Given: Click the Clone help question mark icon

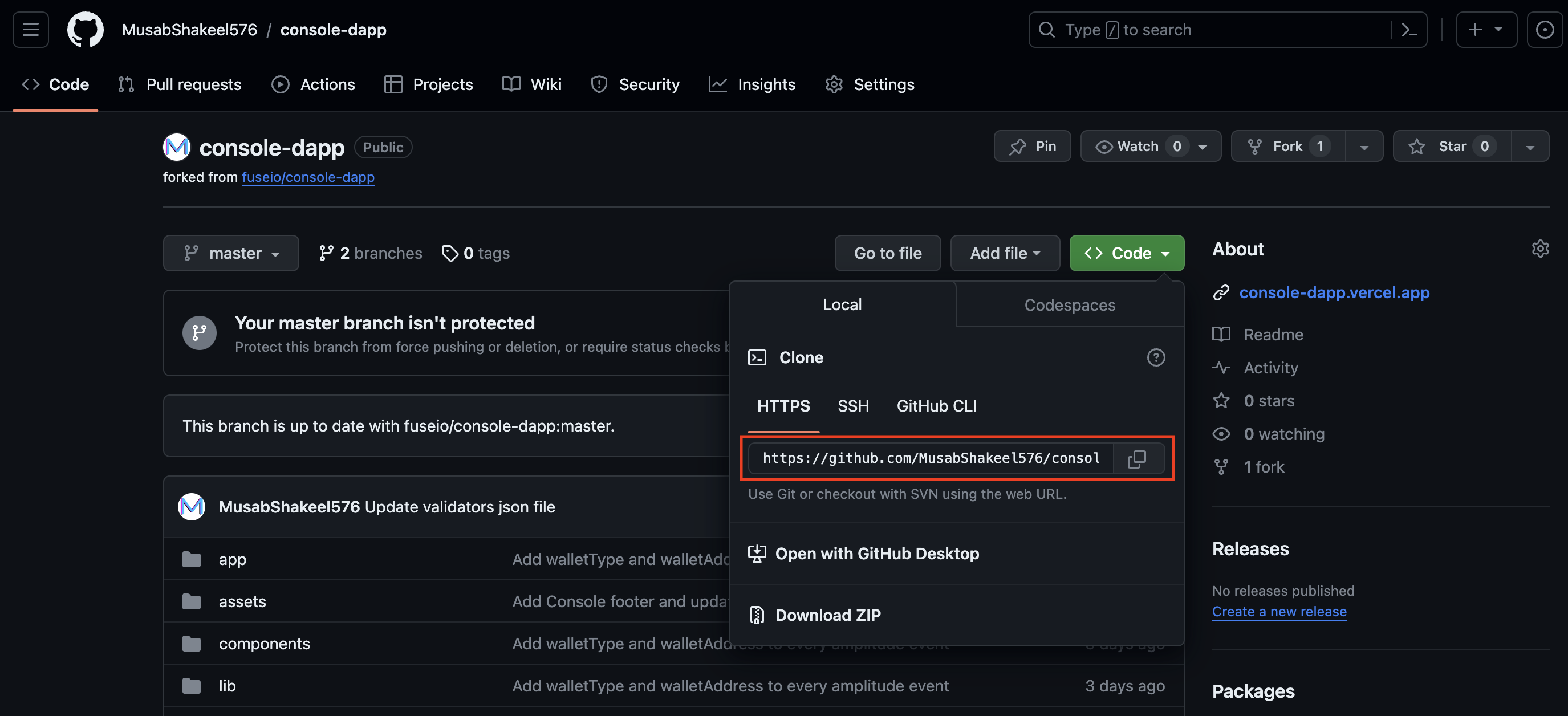Looking at the screenshot, I should (x=1155, y=357).
